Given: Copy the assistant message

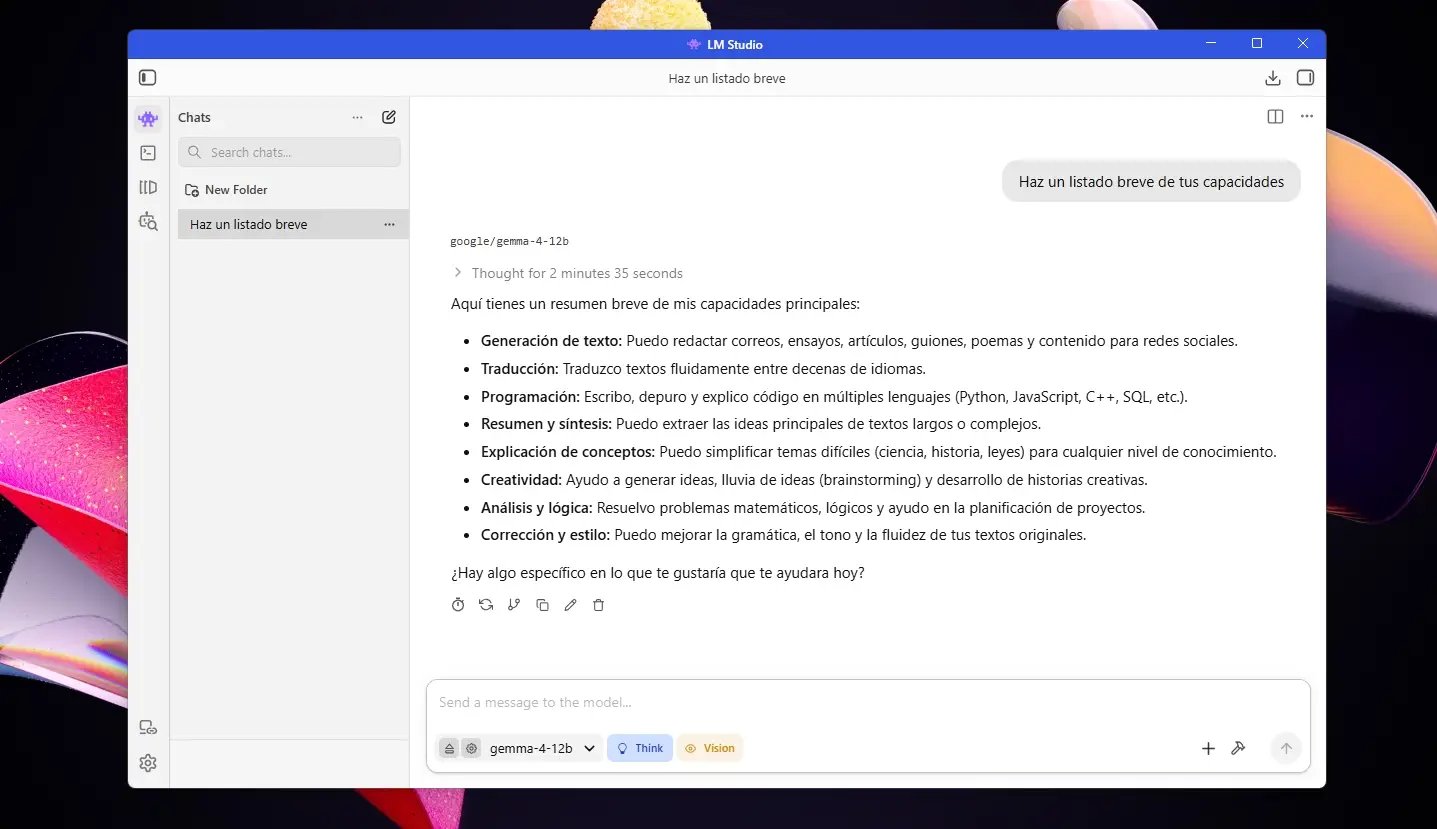Looking at the screenshot, I should point(542,605).
